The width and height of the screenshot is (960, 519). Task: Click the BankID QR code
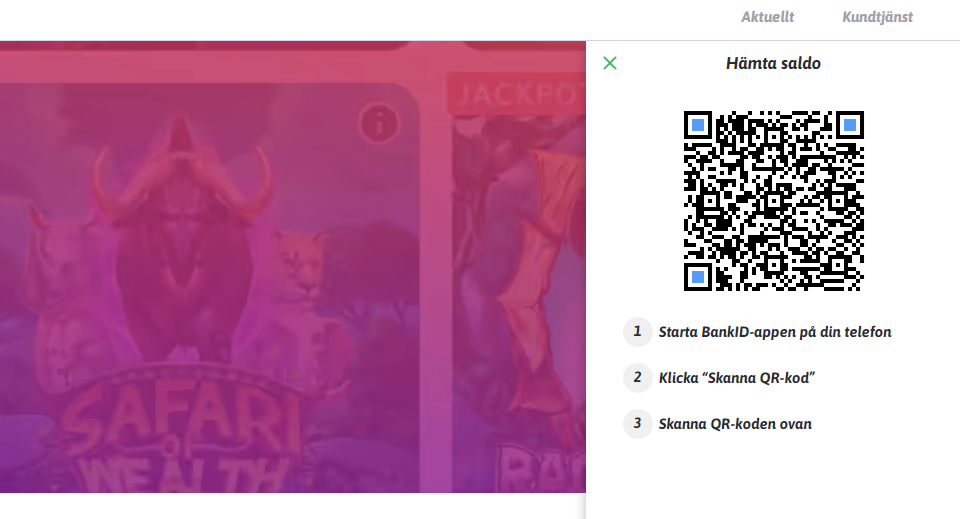click(x=773, y=201)
